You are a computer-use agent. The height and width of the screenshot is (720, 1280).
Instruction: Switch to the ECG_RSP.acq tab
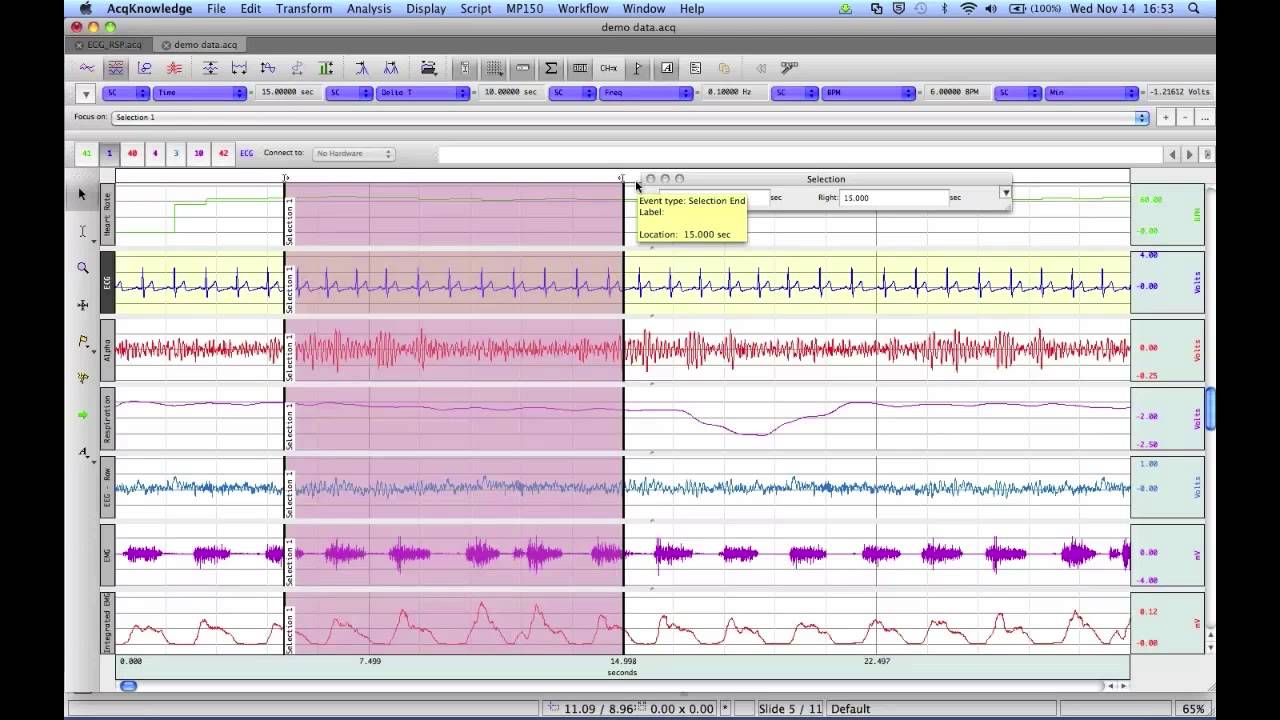point(109,45)
